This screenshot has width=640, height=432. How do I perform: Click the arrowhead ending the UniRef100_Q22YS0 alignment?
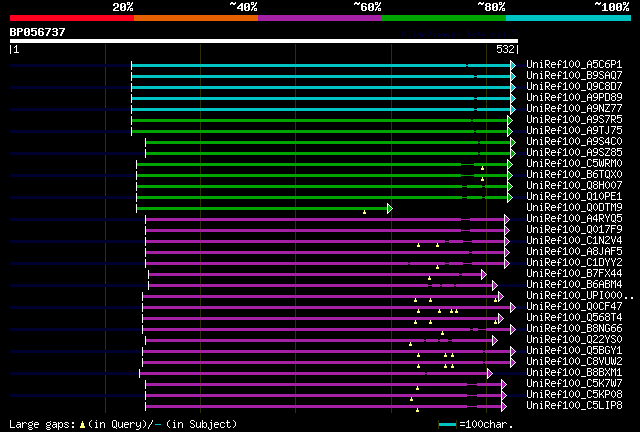point(495,340)
